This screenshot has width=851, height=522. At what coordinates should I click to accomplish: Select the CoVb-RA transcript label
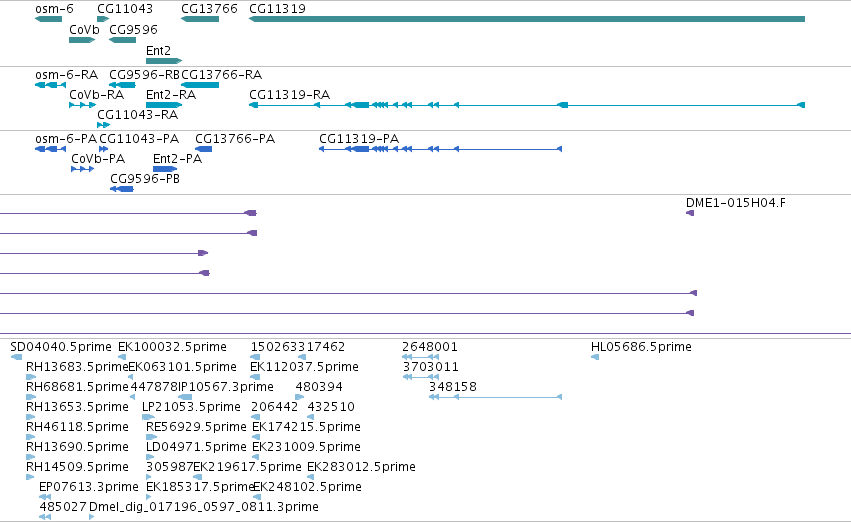click(x=97, y=94)
